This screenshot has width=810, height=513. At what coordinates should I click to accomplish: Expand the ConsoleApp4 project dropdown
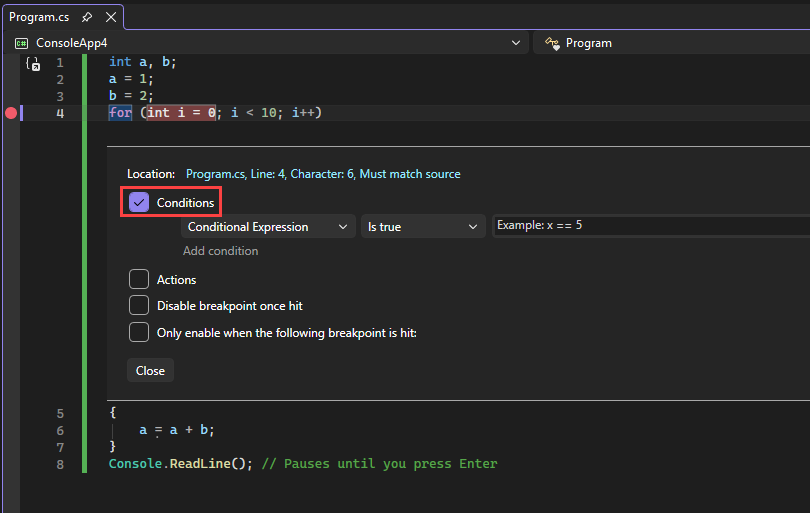click(516, 43)
